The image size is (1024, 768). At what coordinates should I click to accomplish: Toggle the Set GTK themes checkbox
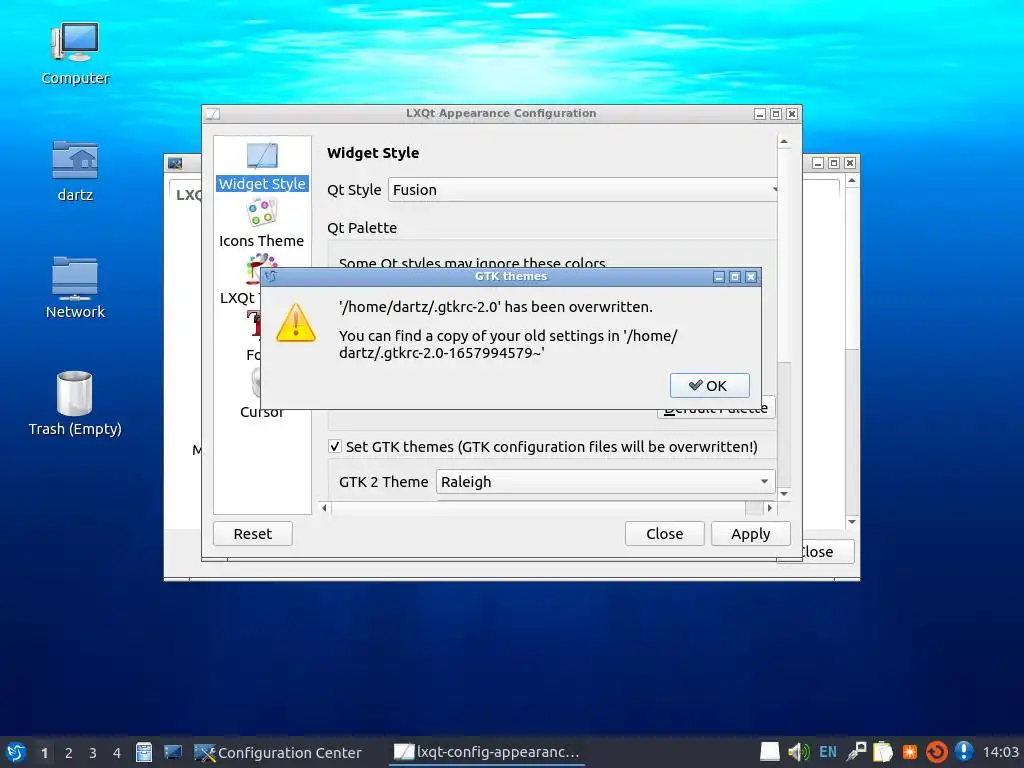point(334,447)
